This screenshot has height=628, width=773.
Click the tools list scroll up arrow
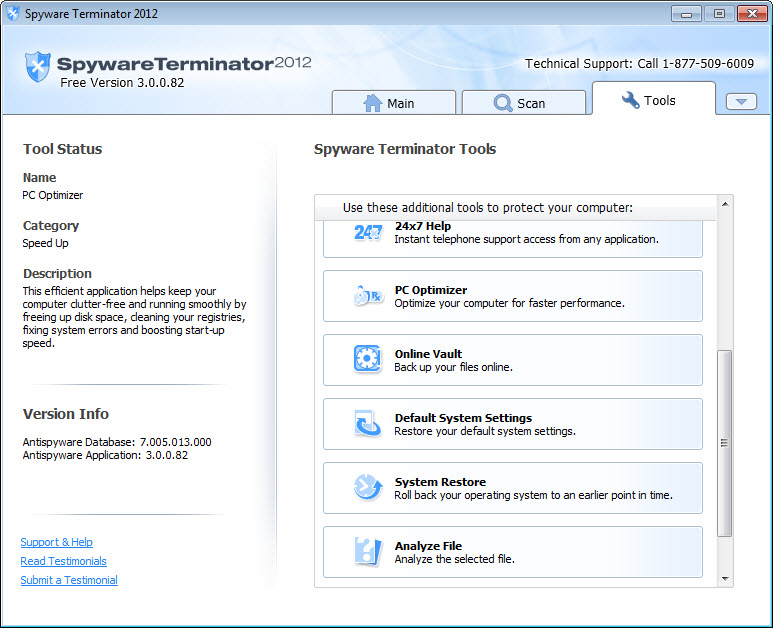(x=725, y=204)
